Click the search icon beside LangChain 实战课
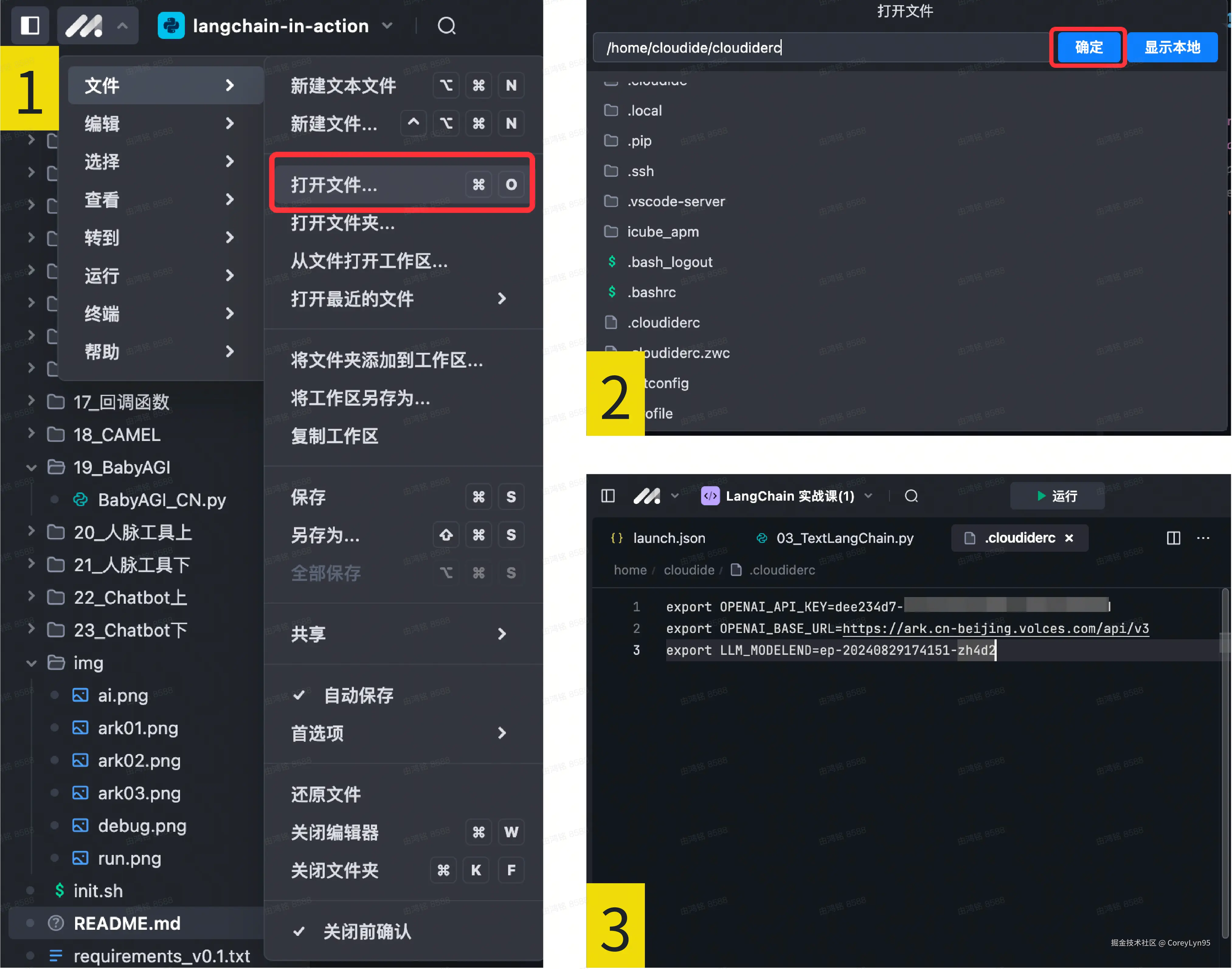 [x=911, y=496]
